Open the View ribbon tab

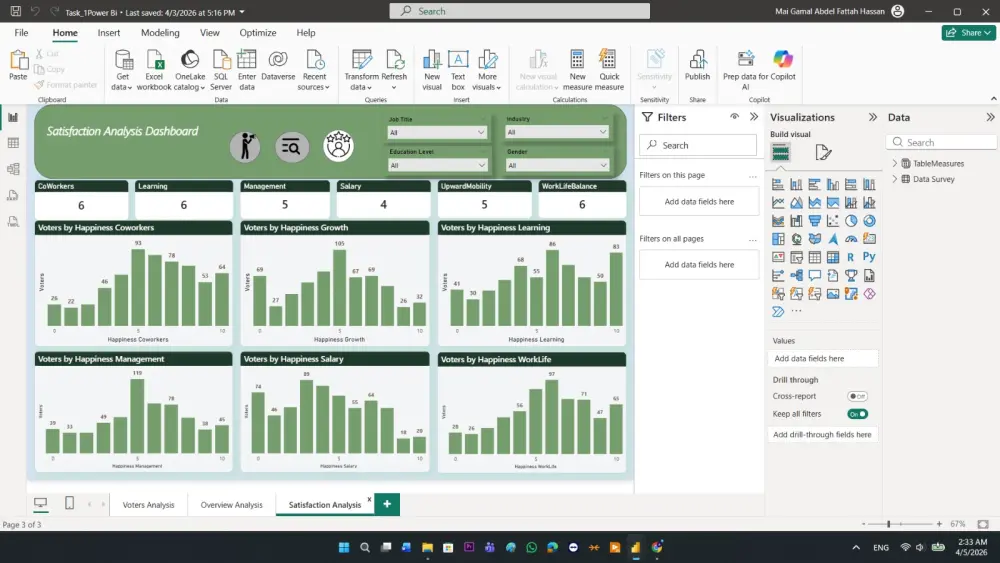click(209, 33)
